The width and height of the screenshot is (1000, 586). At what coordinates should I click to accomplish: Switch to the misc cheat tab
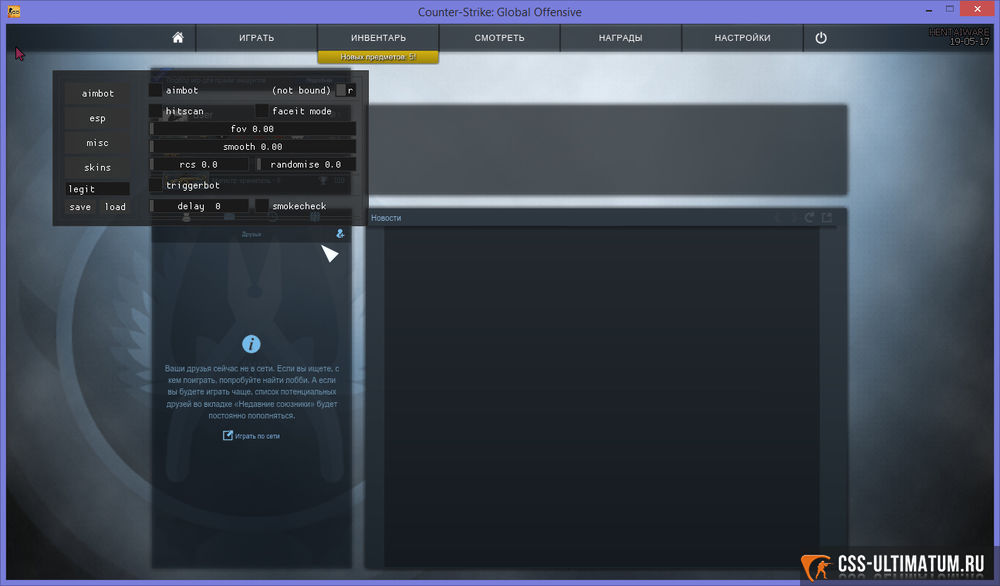tap(98, 143)
